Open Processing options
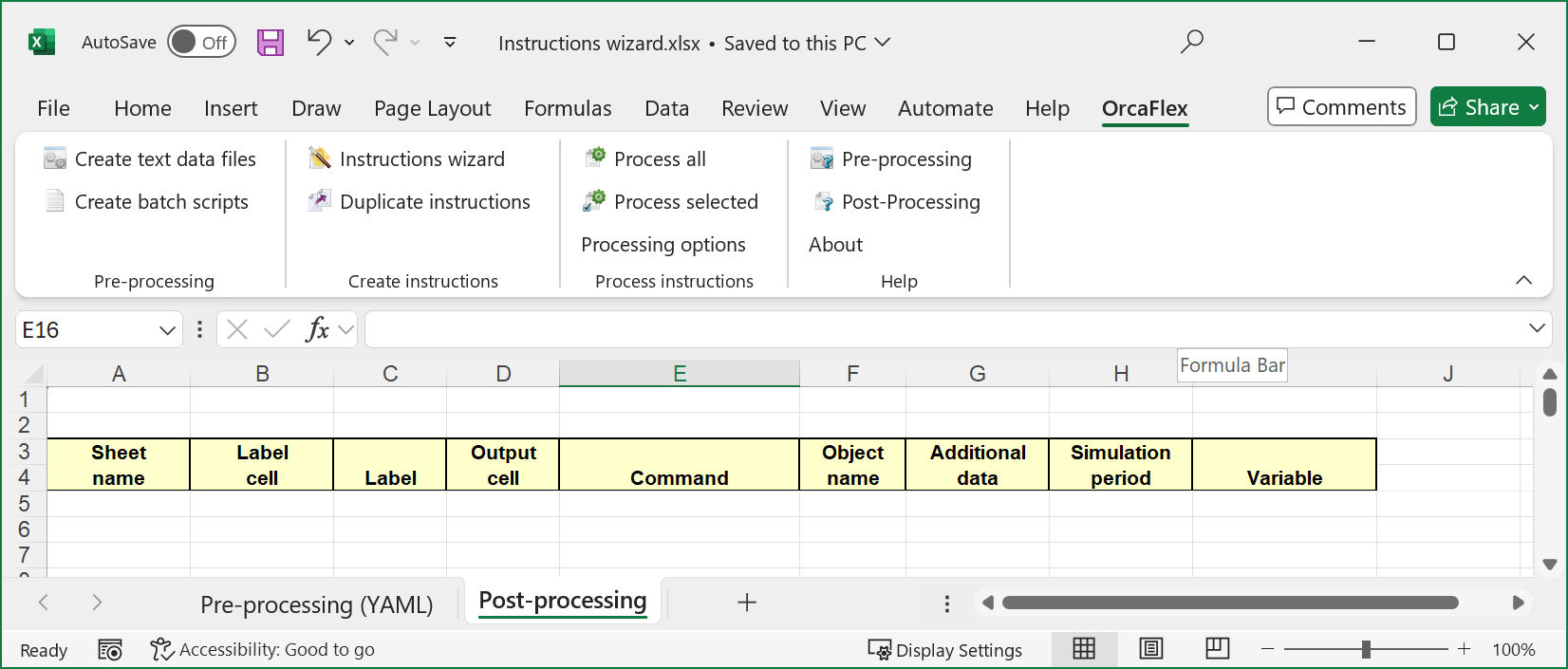 [x=663, y=244]
